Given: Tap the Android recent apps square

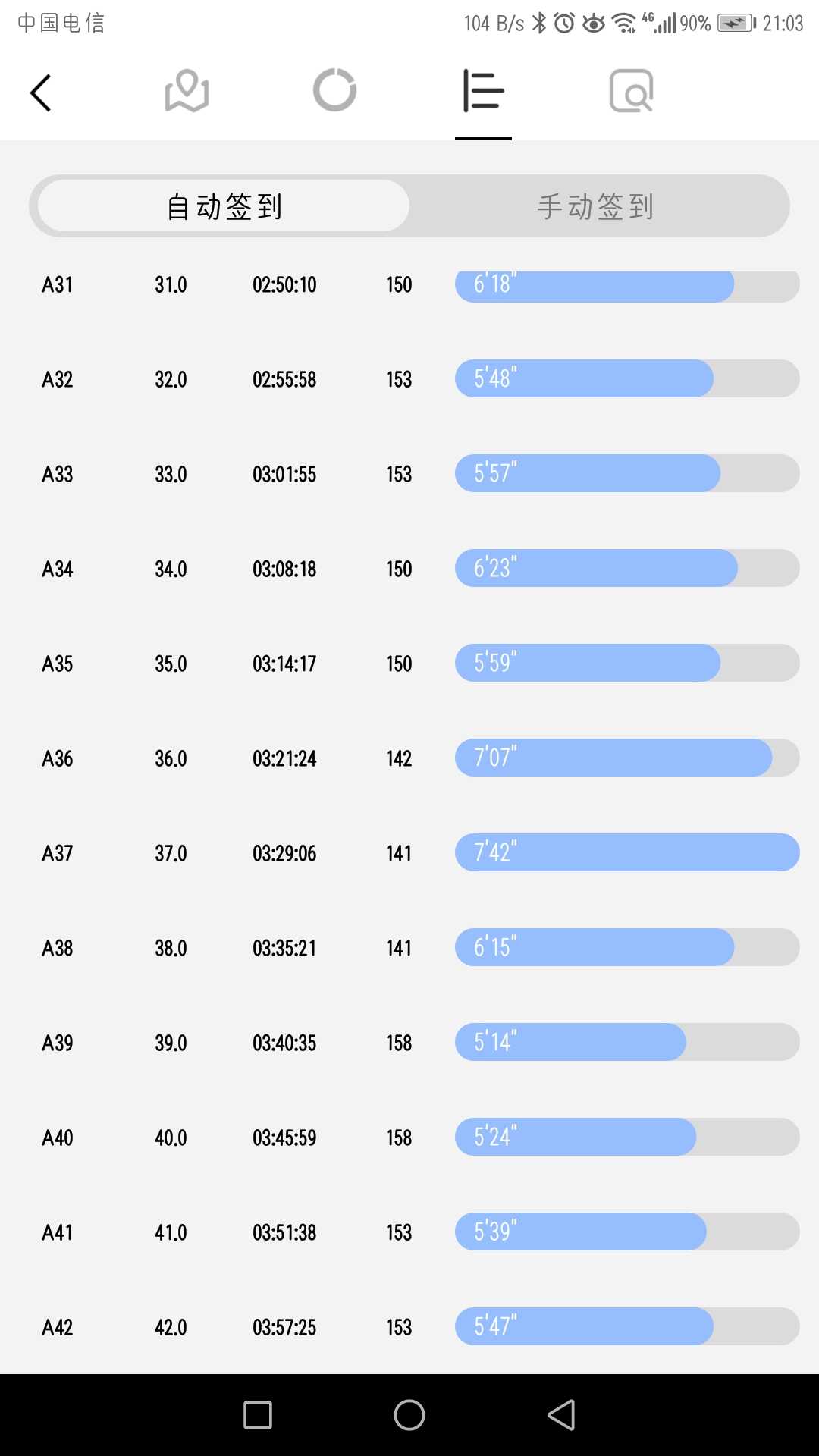Looking at the screenshot, I should coord(258,1415).
